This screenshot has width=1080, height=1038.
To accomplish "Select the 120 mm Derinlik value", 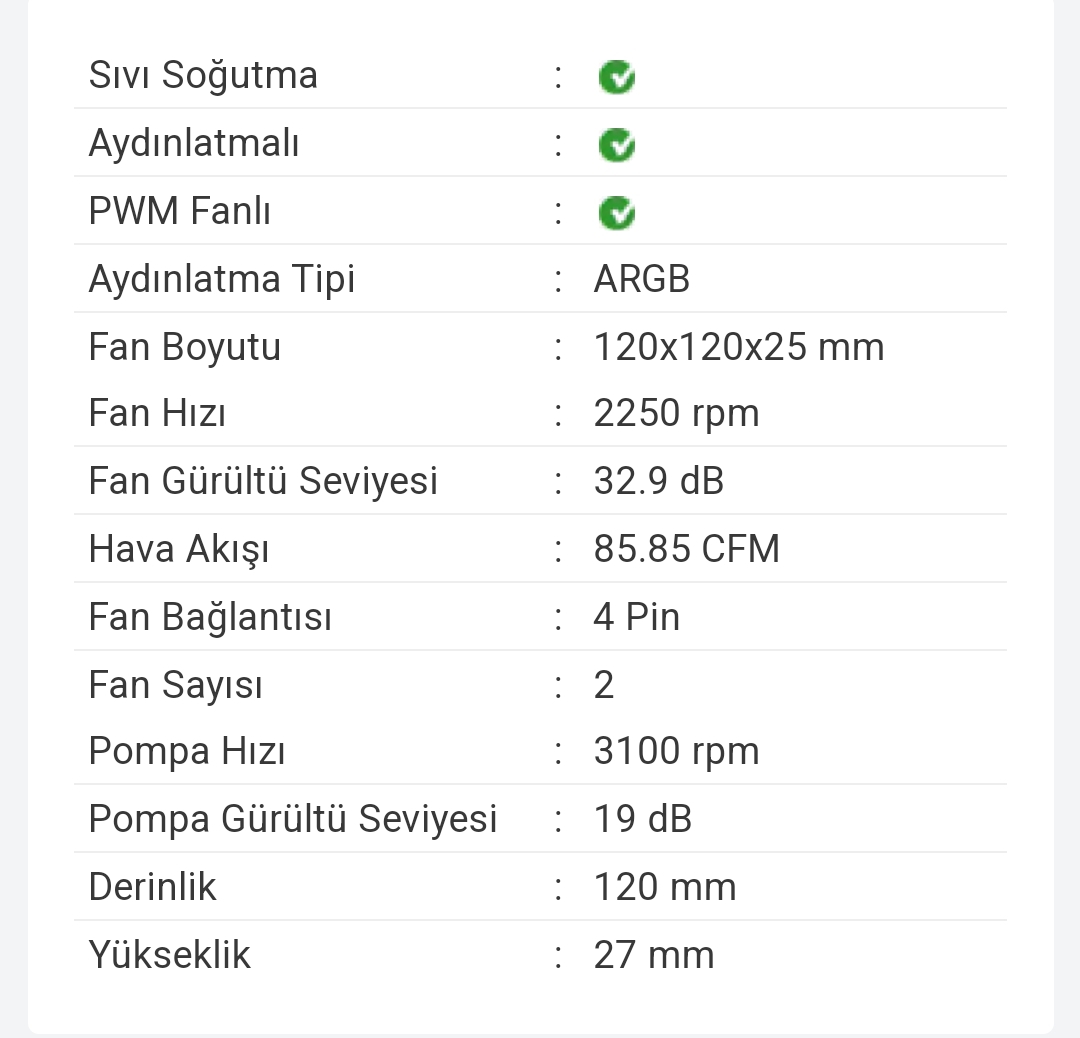I will [x=665, y=887].
